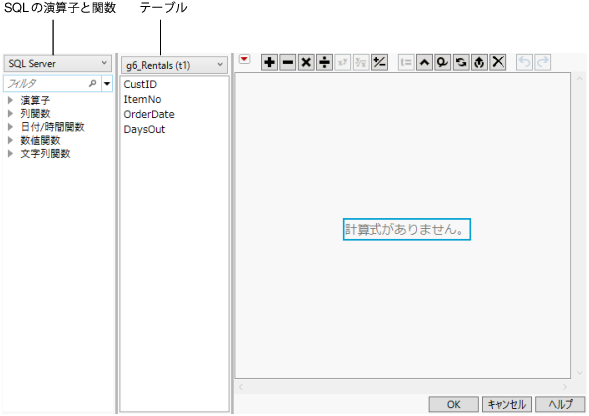Select the 文字列関数 tree label

pyautogui.click(x=45, y=153)
